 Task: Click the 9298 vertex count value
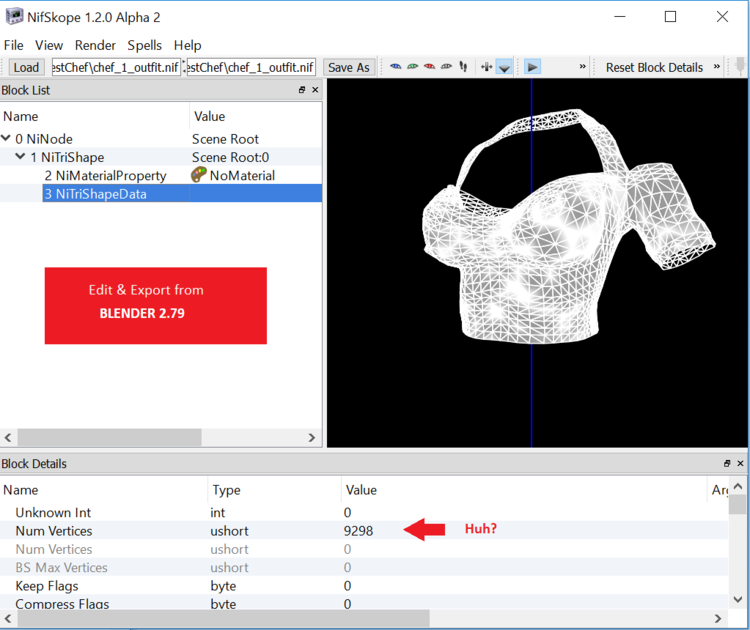358,531
